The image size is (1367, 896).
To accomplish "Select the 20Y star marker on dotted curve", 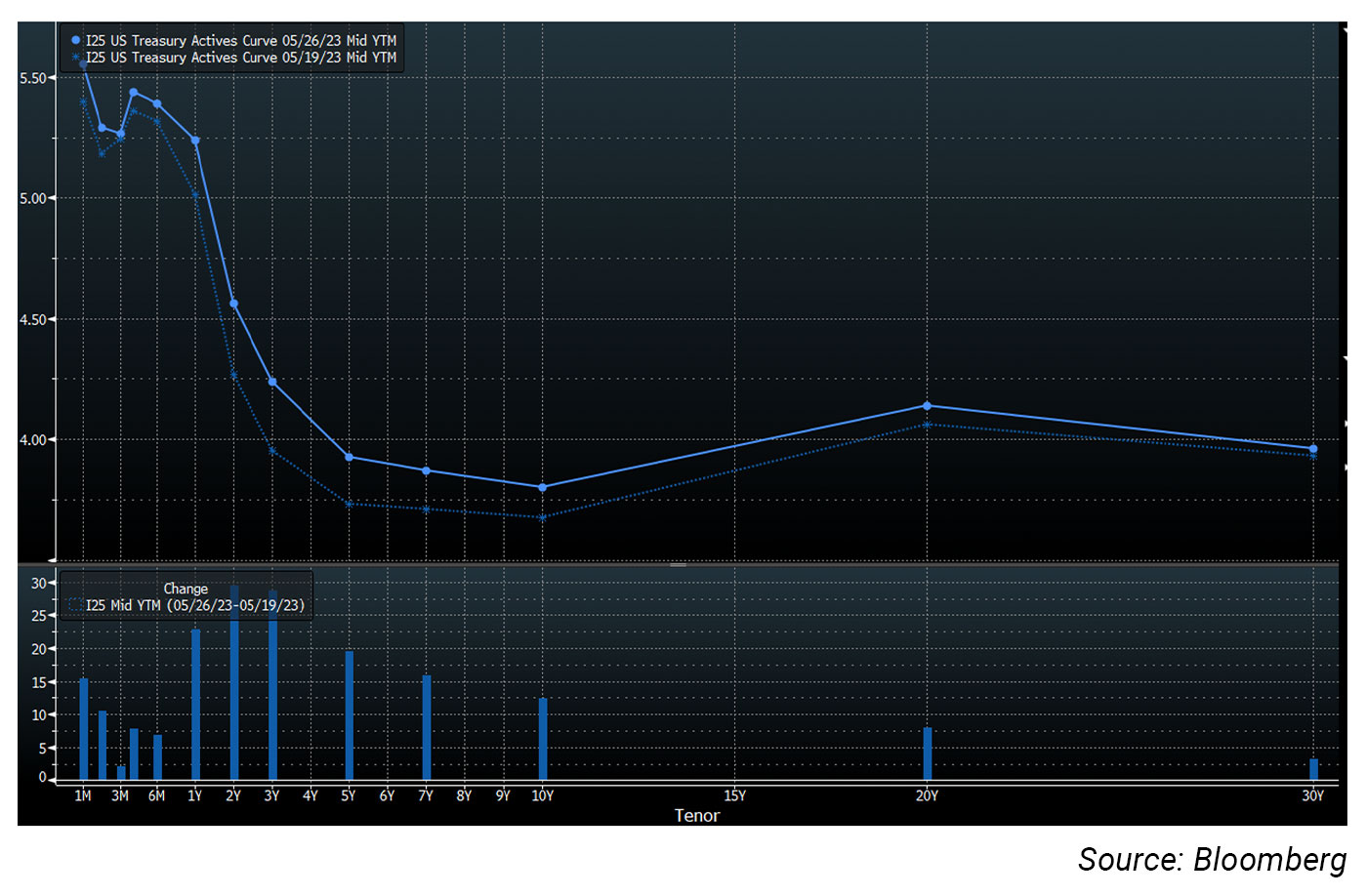I will pos(927,425).
